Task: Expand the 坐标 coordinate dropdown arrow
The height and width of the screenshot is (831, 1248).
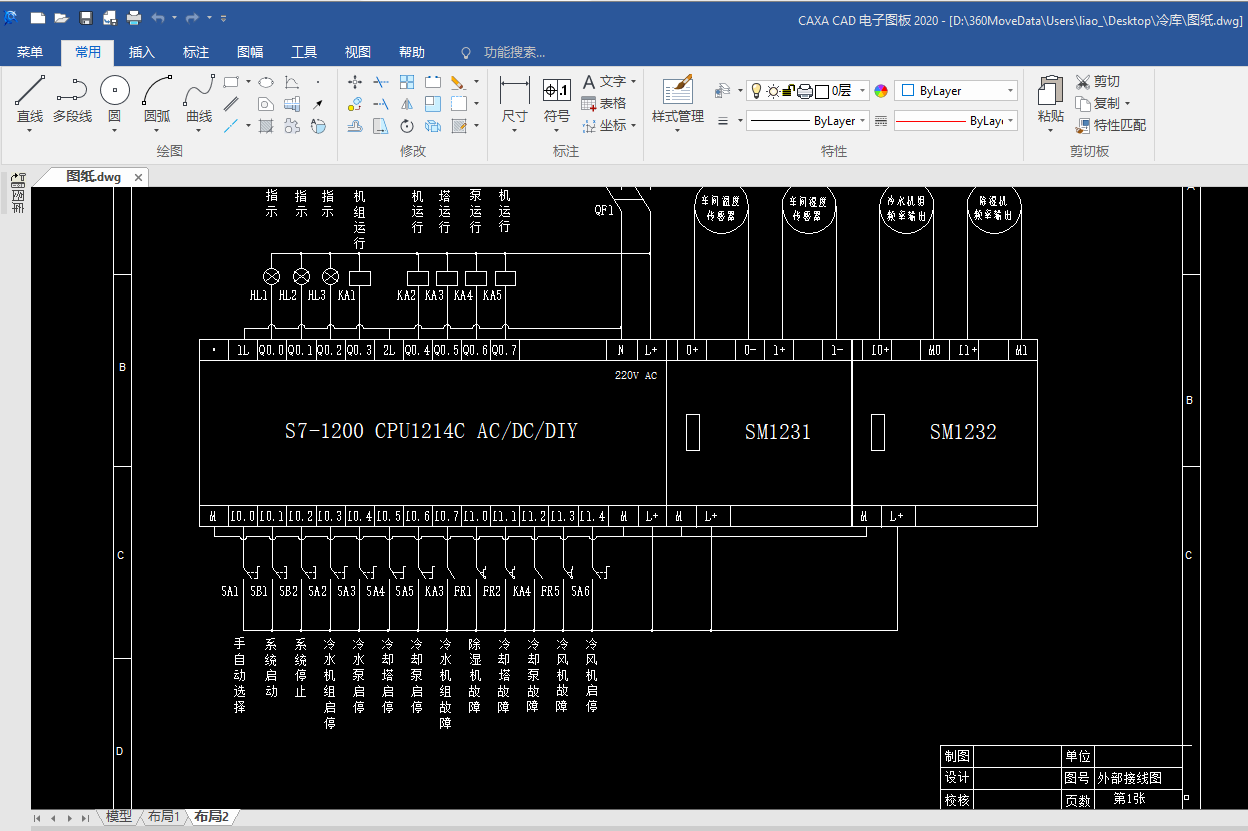Action: [x=634, y=126]
